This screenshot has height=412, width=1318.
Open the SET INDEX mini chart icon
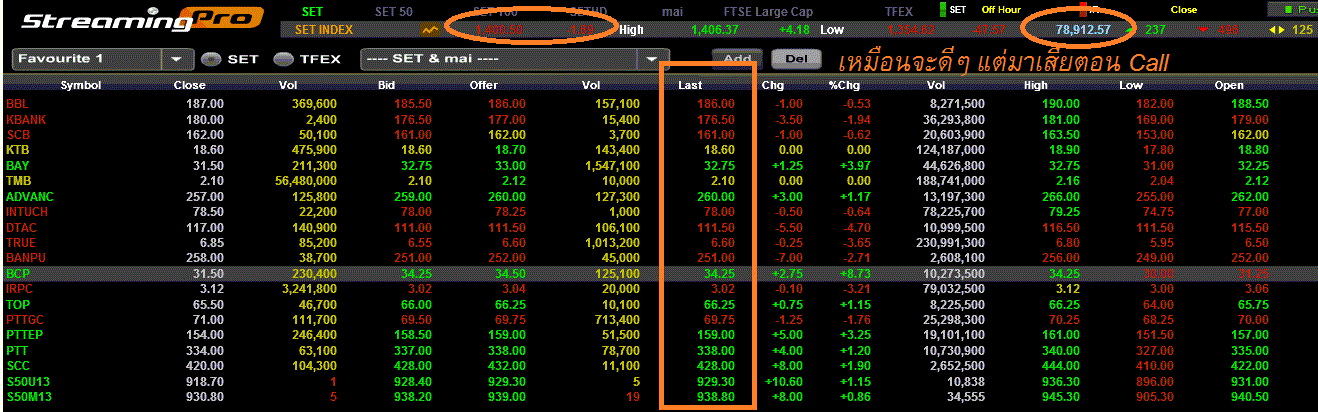[x=431, y=30]
